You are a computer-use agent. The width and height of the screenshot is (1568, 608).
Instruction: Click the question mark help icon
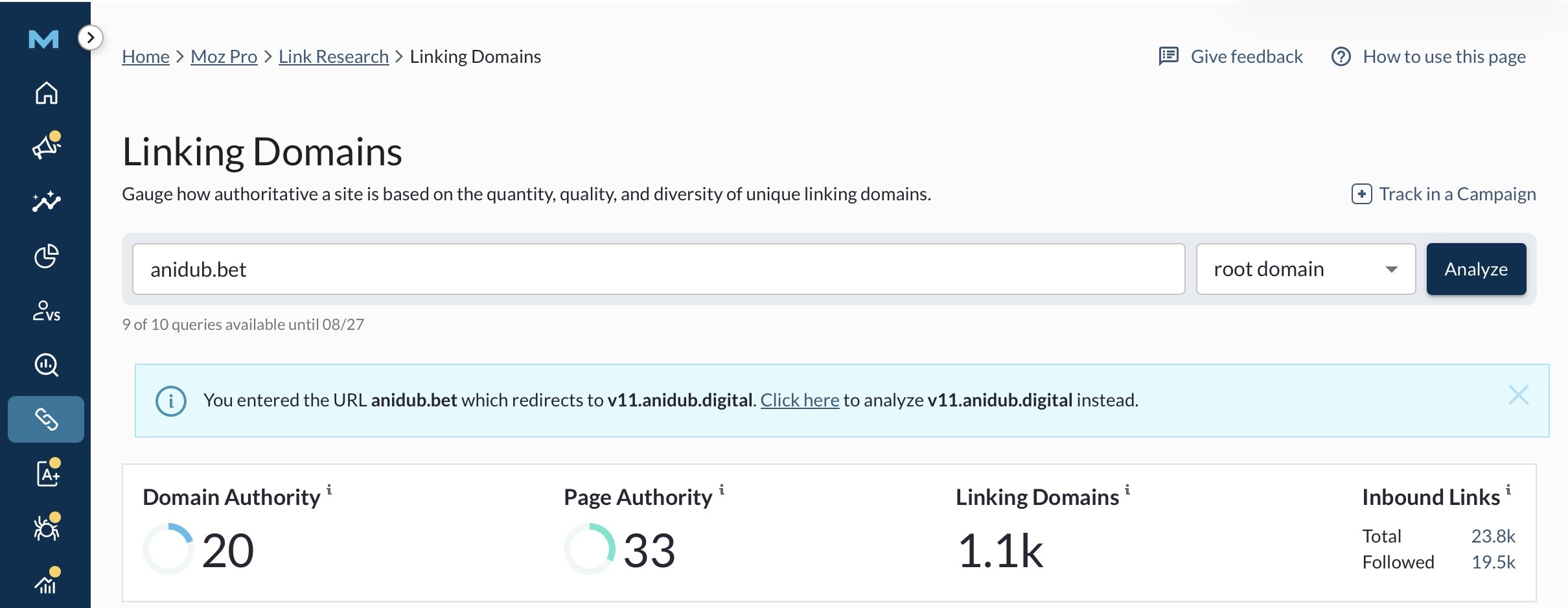1341,56
